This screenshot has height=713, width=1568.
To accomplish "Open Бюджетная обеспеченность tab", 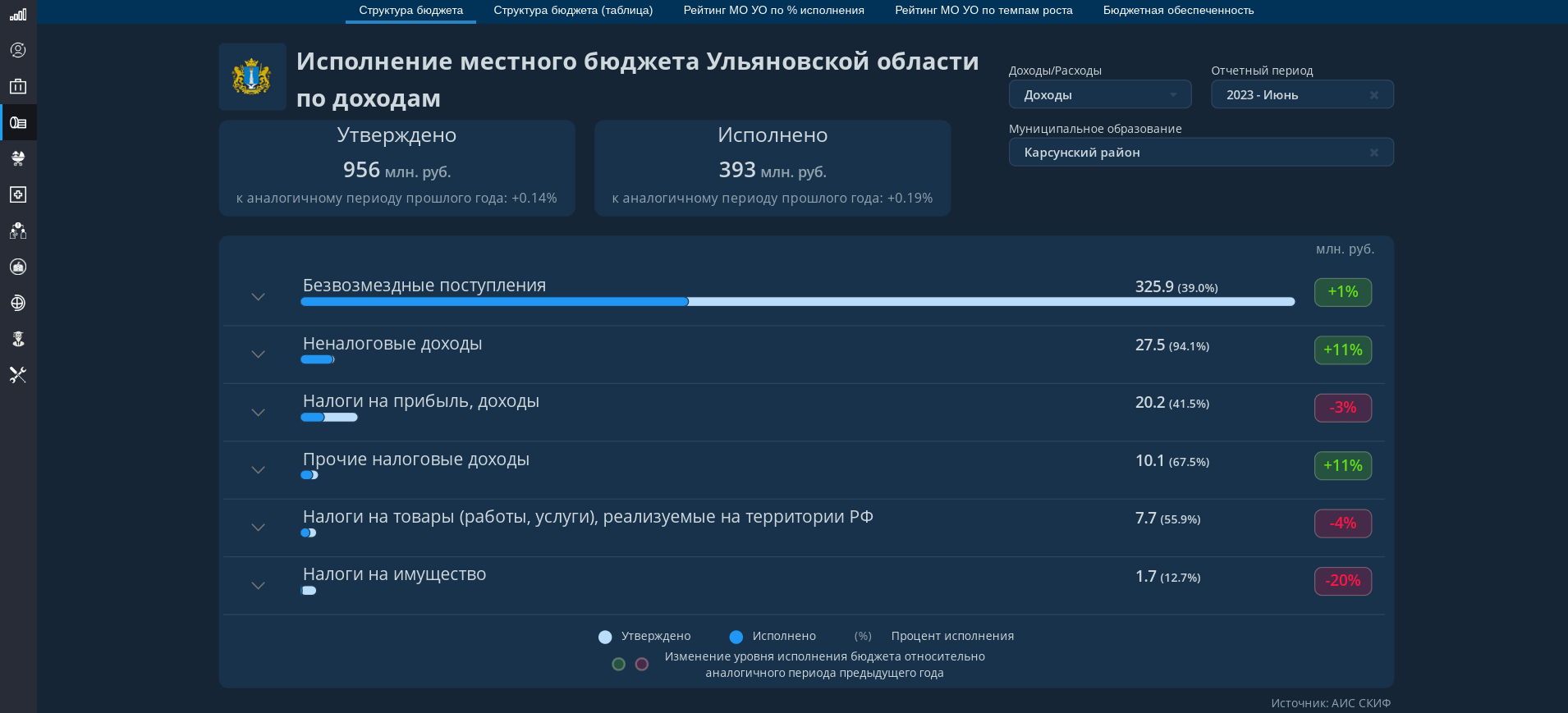I will click(x=1178, y=11).
